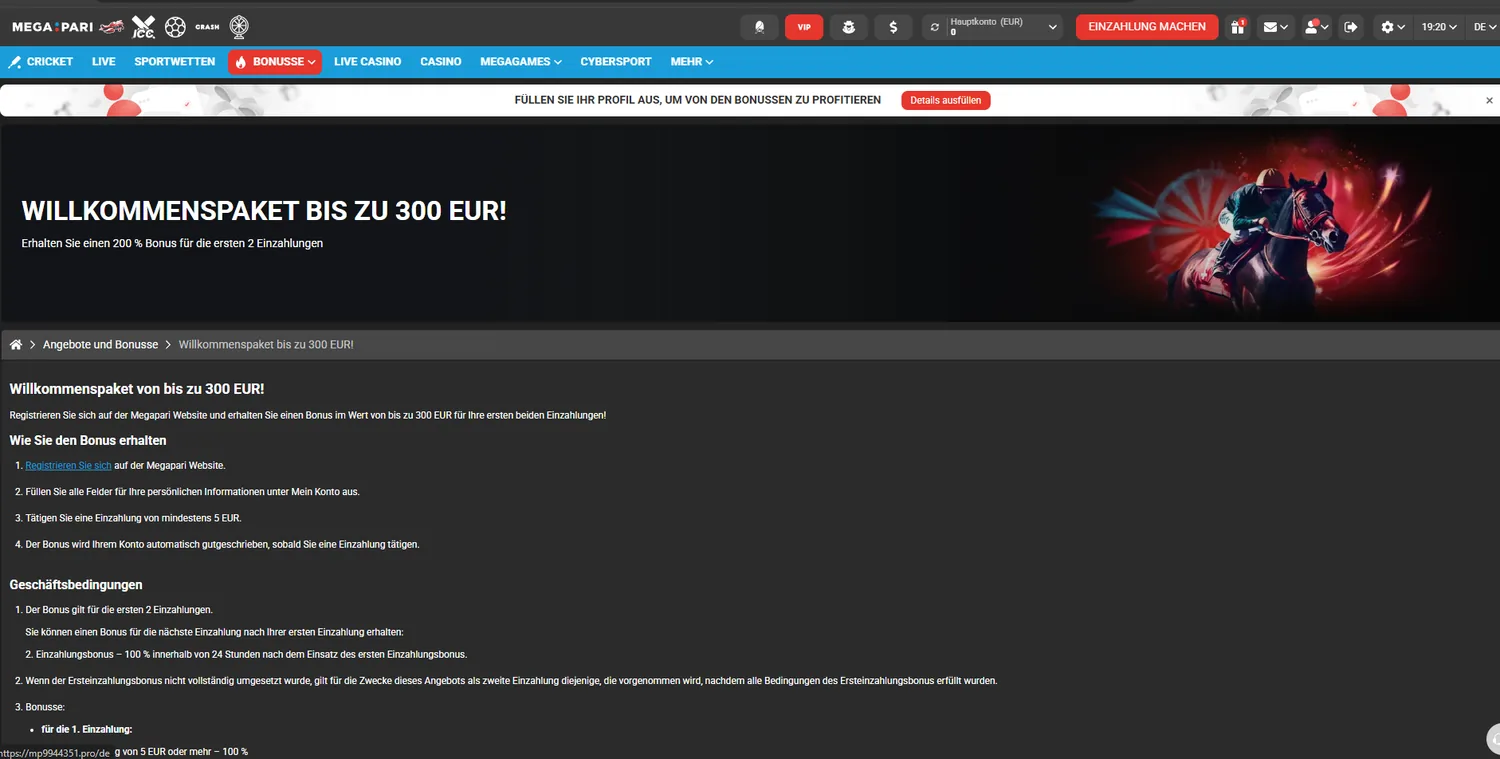
Task: Open the gift box icon with notification
Action: [x=1238, y=27]
